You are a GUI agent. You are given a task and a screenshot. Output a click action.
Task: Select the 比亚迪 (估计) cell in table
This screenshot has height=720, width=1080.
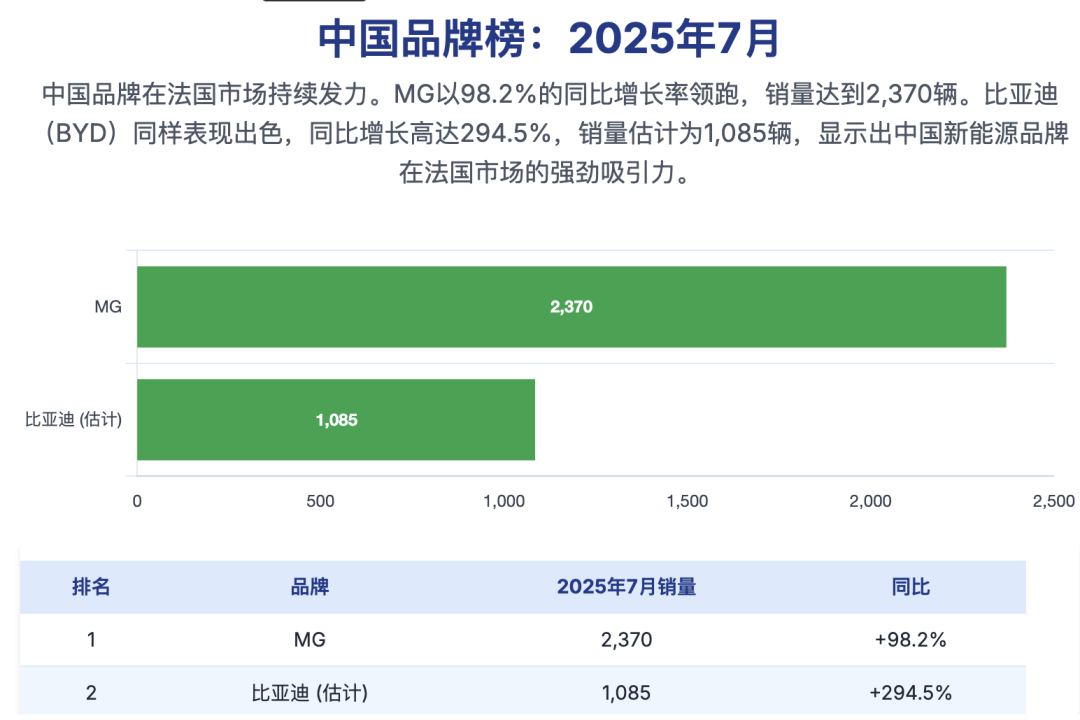point(309,692)
